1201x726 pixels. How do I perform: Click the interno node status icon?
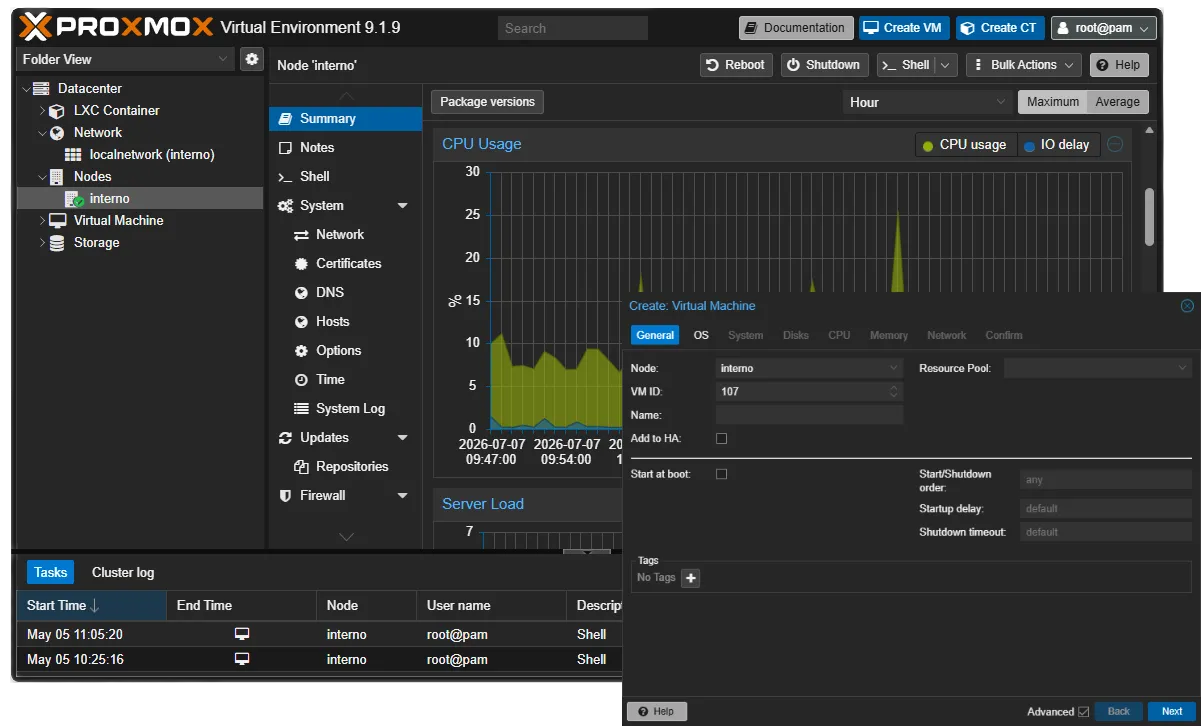point(74,199)
